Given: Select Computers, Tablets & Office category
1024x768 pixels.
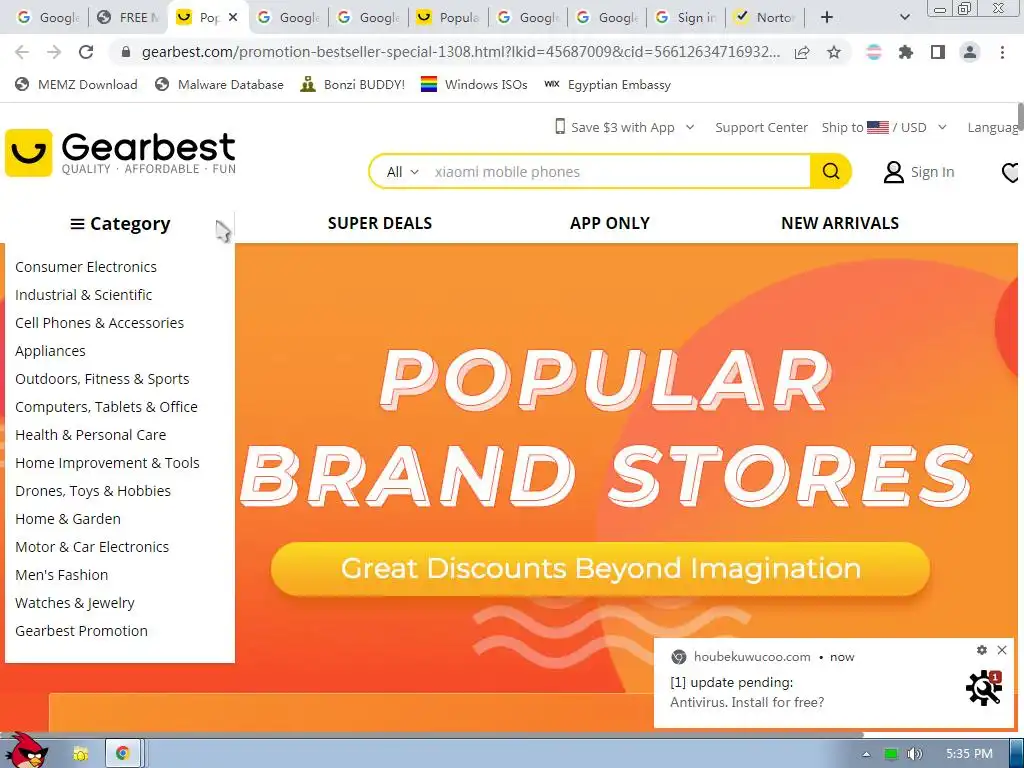Looking at the screenshot, I should 106,407.
